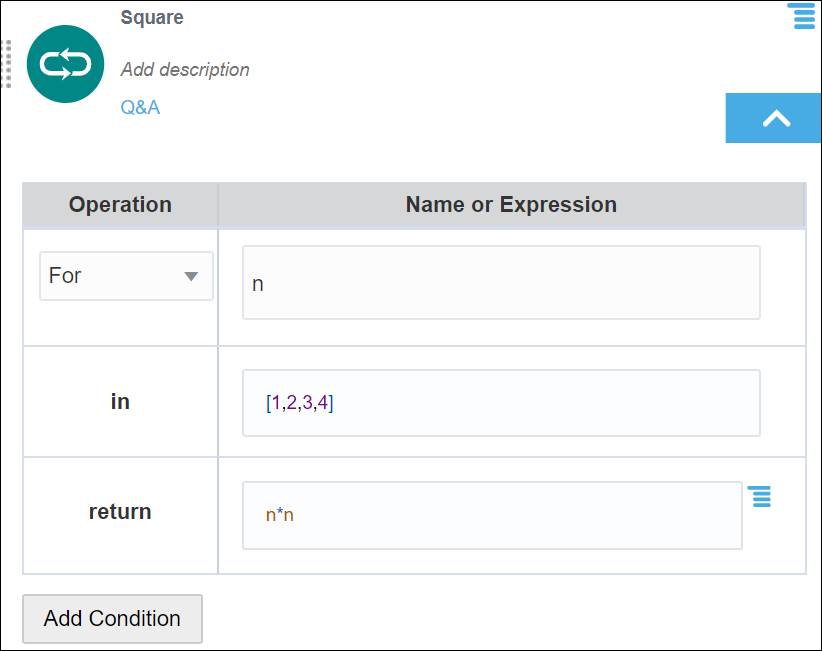Focus the variable name field containing n

click(501, 283)
